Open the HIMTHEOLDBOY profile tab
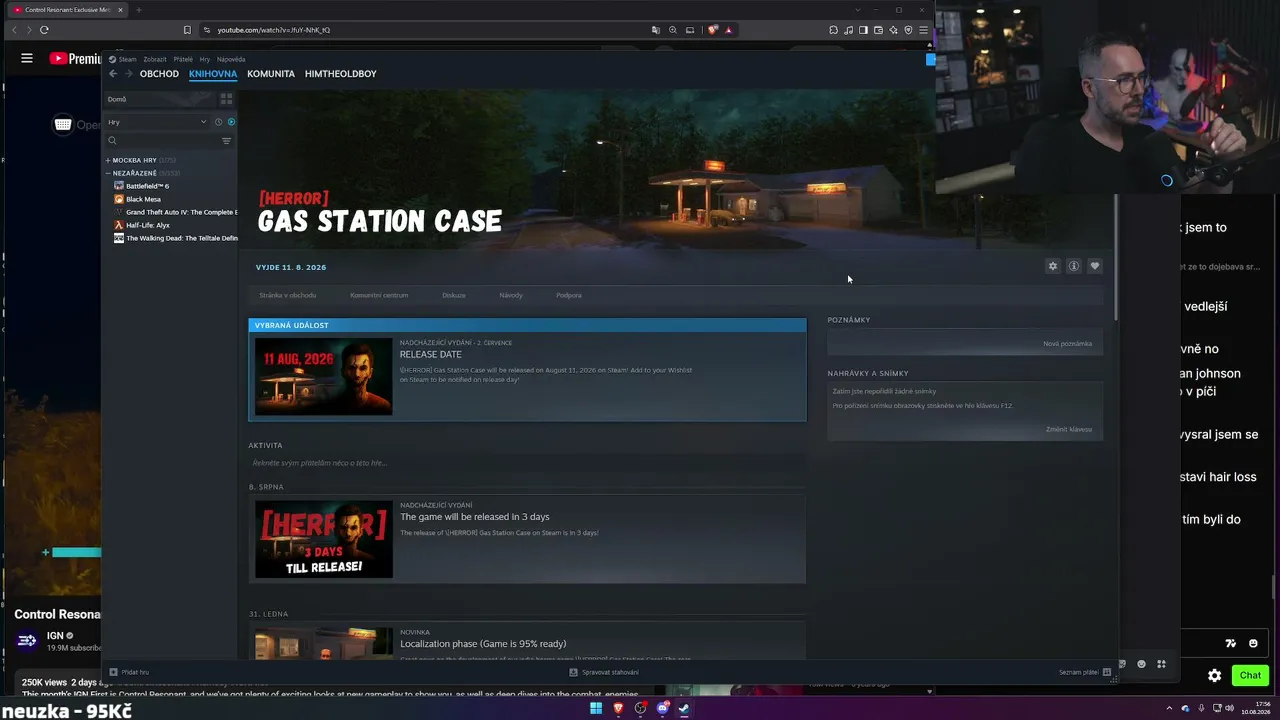 [x=341, y=74]
